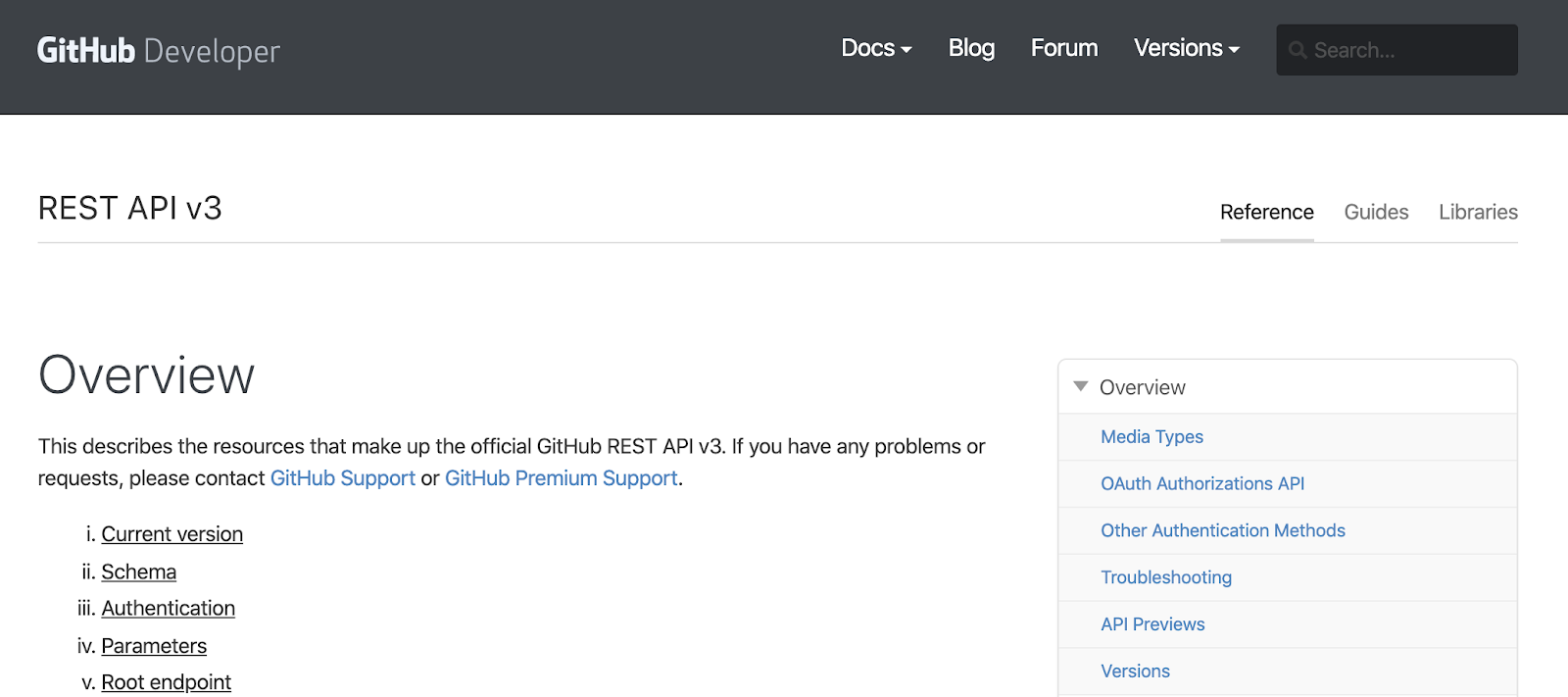1568x697 pixels.
Task: Switch to the Guides tab
Action: click(x=1376, y=212)
